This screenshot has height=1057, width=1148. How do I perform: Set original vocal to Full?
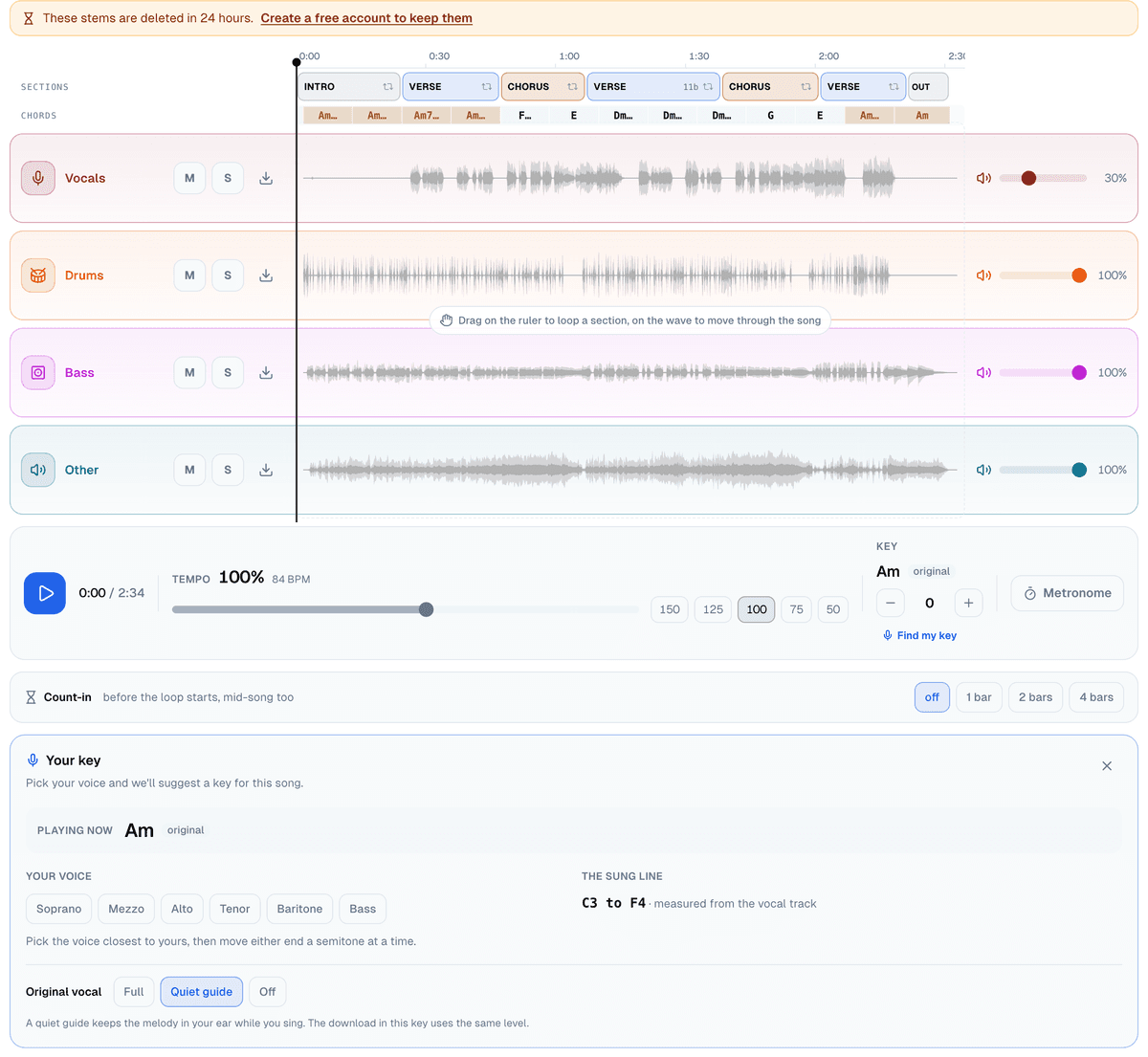134,992
